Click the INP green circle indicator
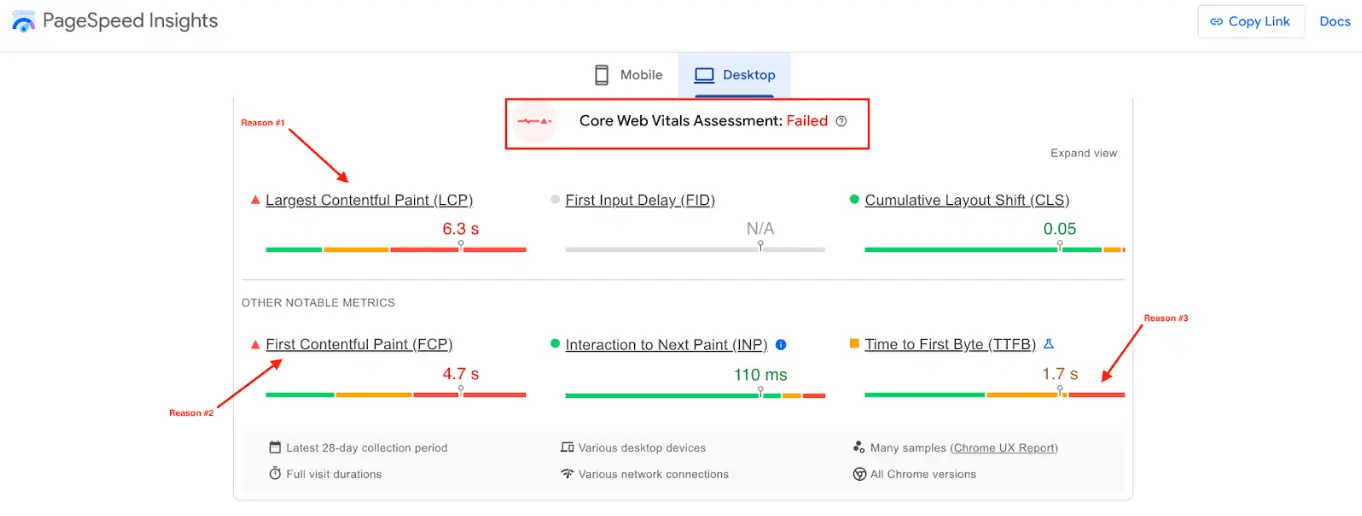Screen dimensions: 1362x516 555,344
